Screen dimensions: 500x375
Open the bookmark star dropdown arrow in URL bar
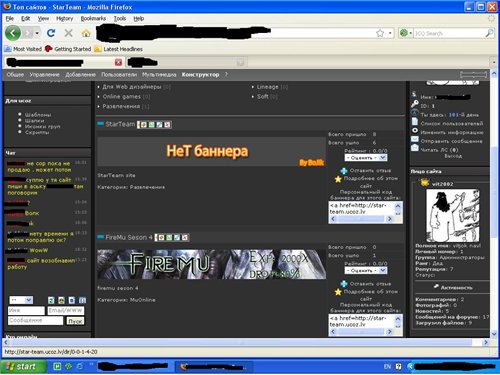click(390, 33)
